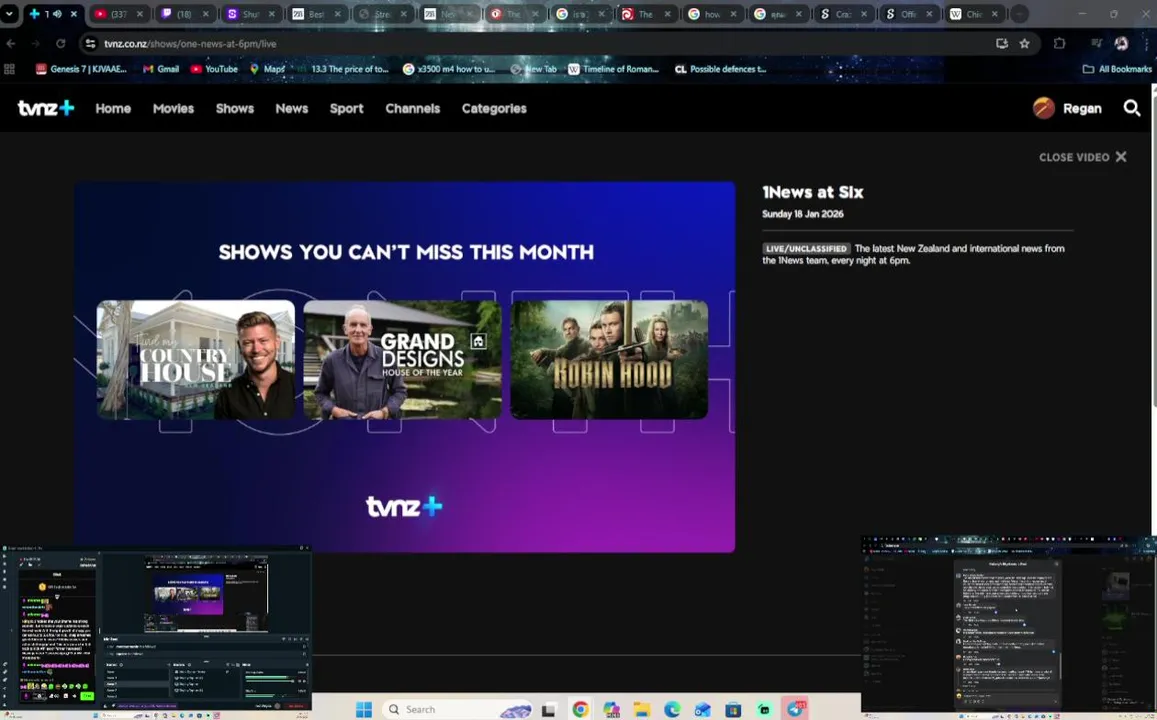
Task: Close the 'Offi' tab
Action: [x=928, y=14]
